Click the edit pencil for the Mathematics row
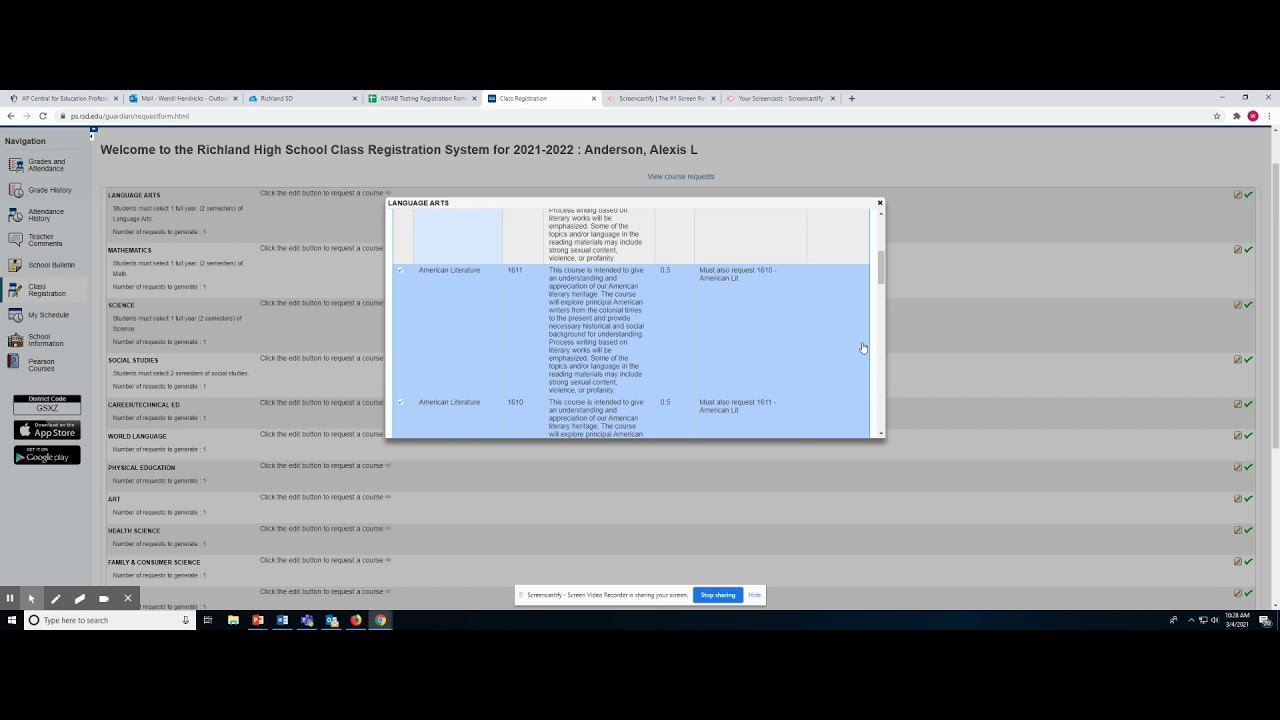The width and height of the screenshot is (1280, 720). click(1238, 250)
